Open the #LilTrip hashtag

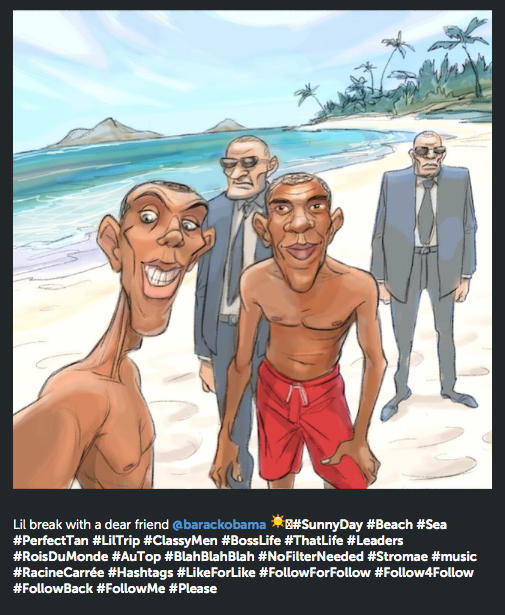(116, 541)
